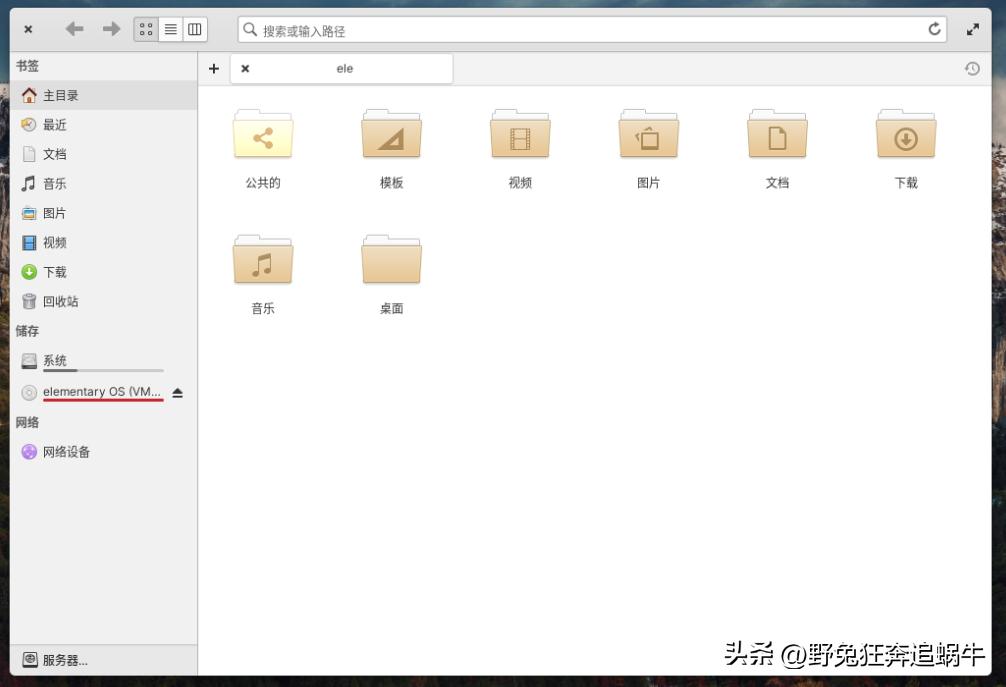Open a new tab with the plus

coord(213,68)
